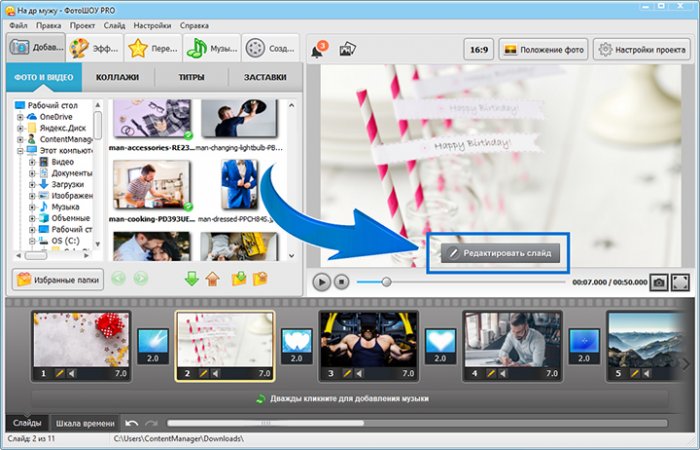Click the undo arrow in bottom bar
Image resolution: width=700 pixels, height=450 pixels.
133,424
